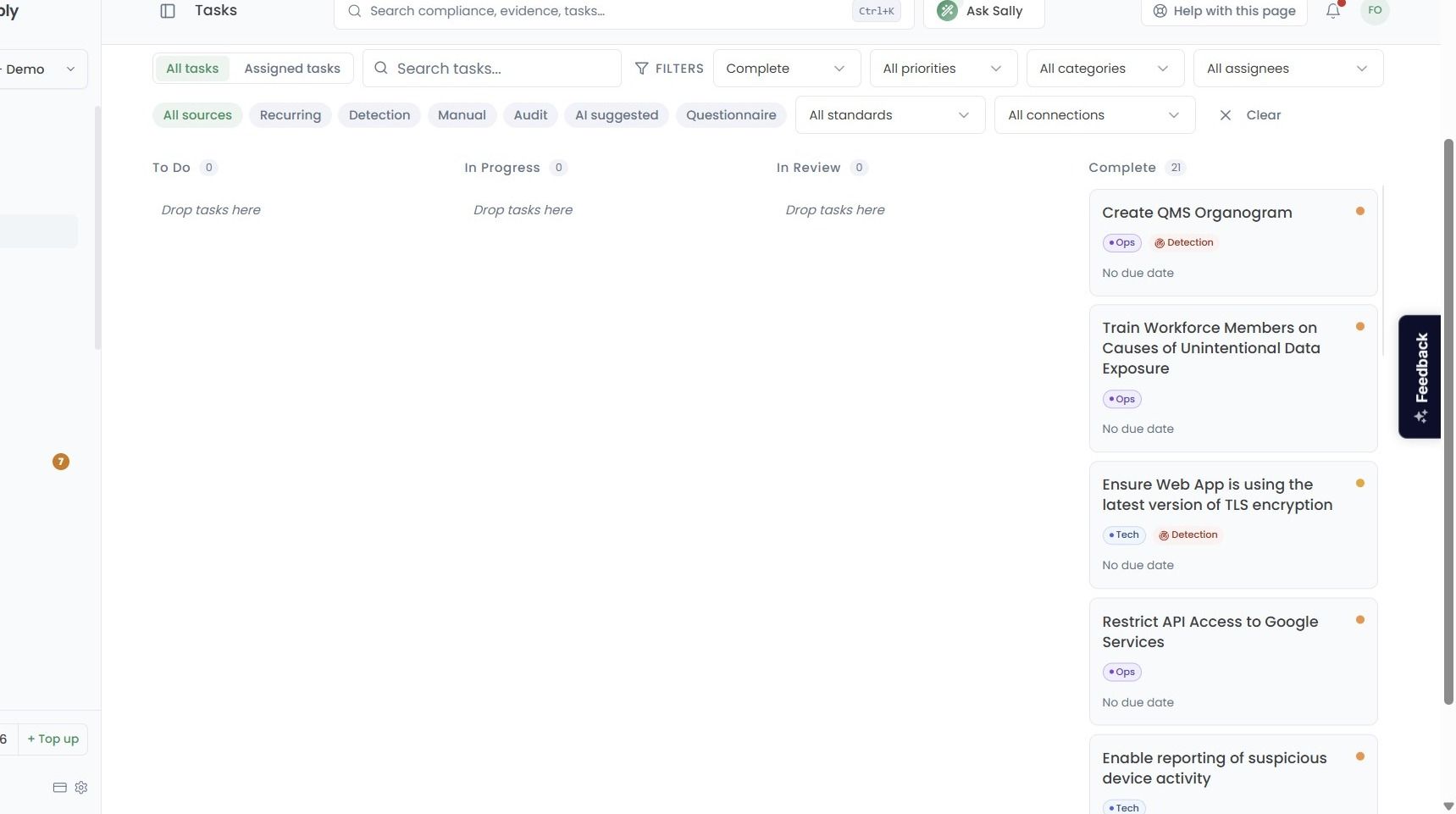Click the To Do column header
This screenshot has width=1456, height=814.
(x=171, y=168)
